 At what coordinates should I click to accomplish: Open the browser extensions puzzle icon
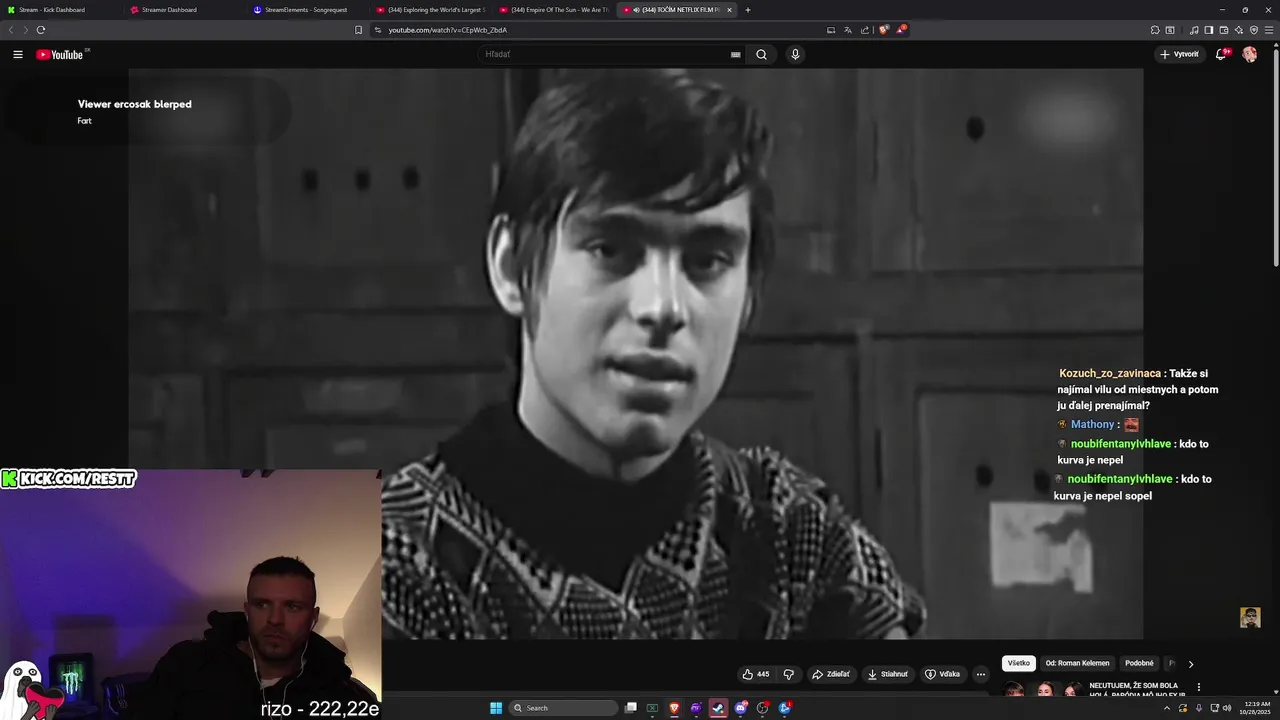click(1155, 30)
